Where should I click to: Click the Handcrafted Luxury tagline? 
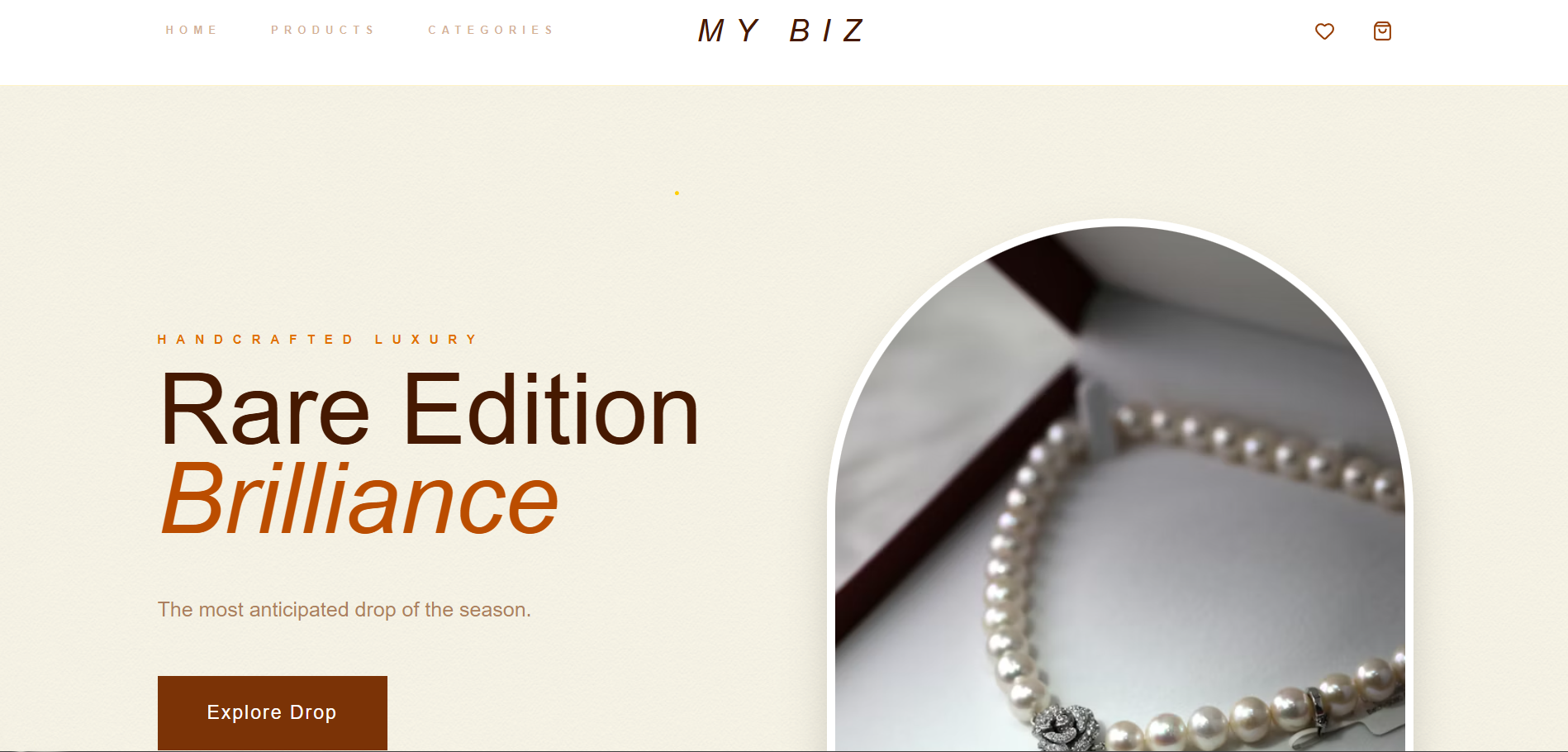[317, 340]
